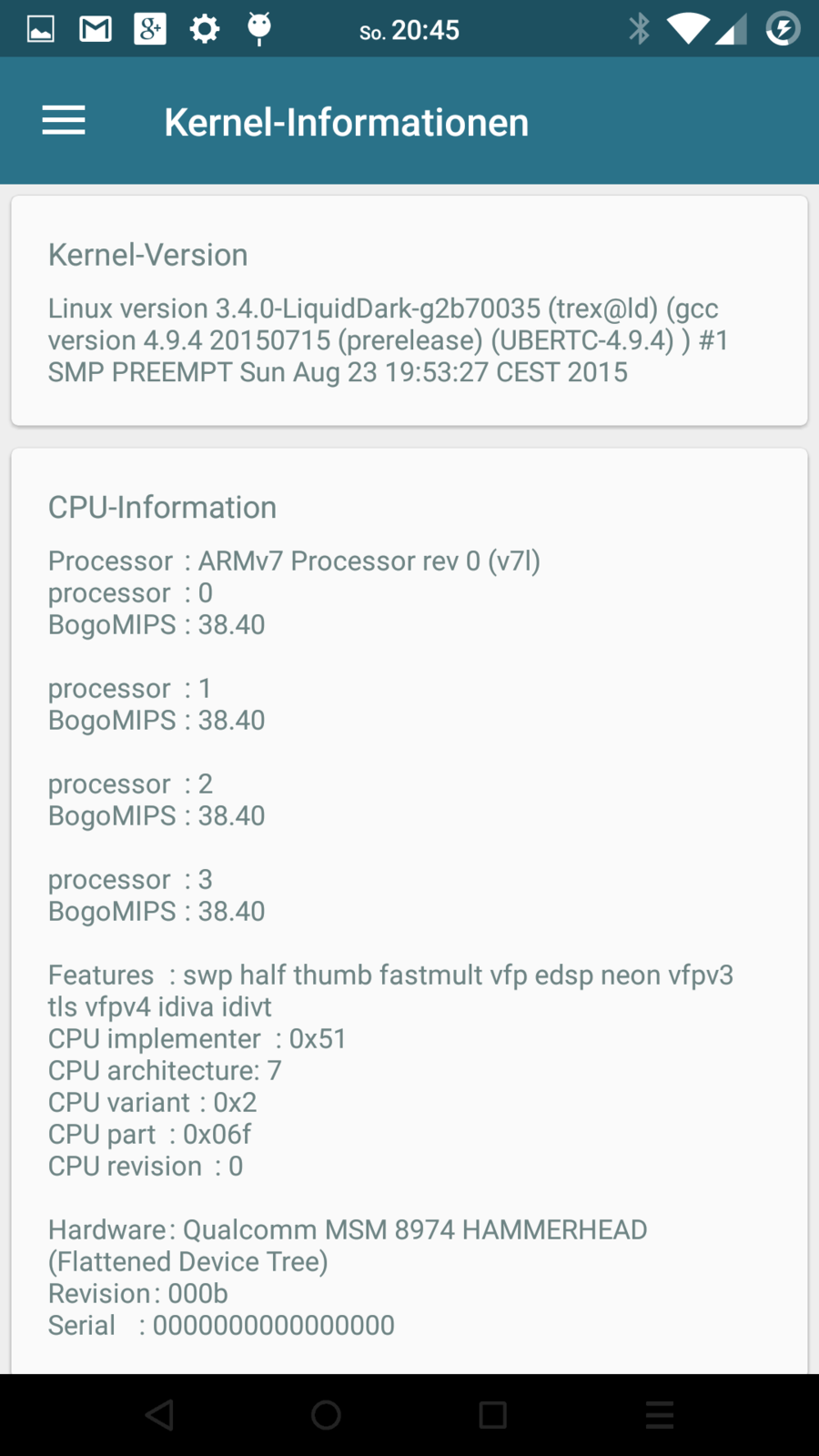Tap the cellular signal icon

731,29
